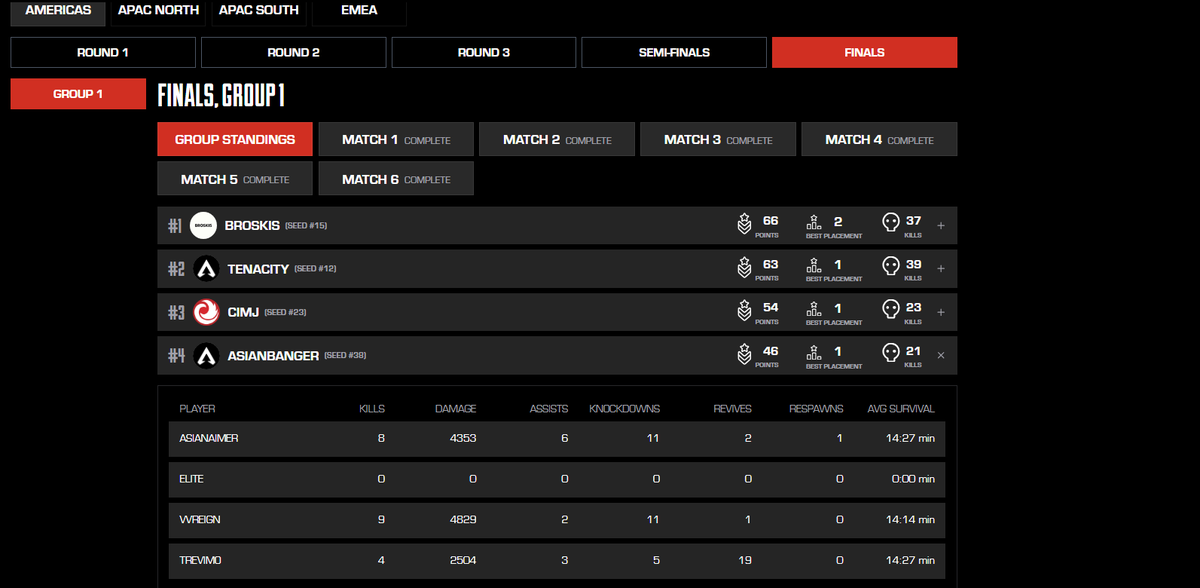1200x588 pixels.
Task: View MATCH 5 results
Action: (x=235, y=179)
